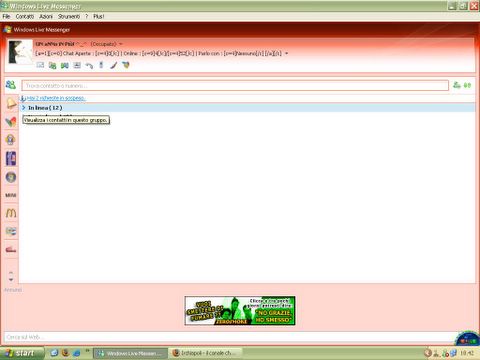Click the curved arrow icon in toolbar

89,65
